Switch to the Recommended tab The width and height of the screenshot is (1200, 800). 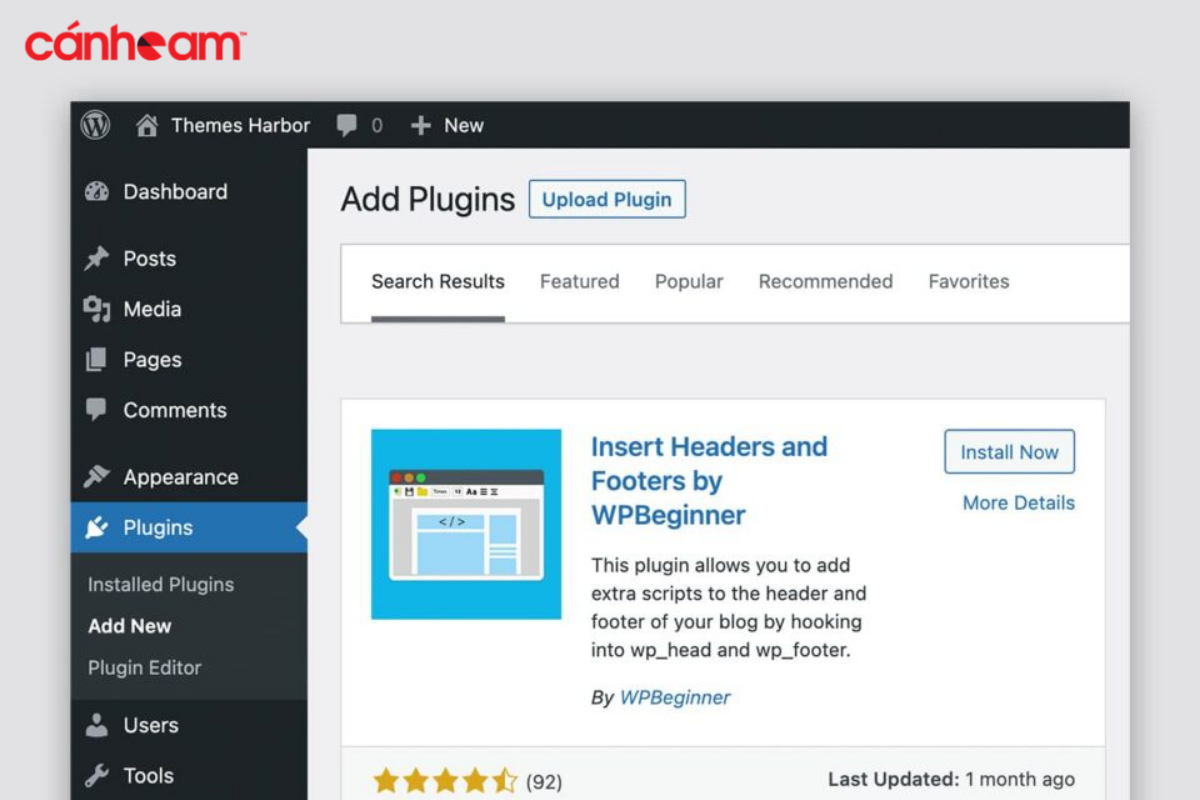click(x=826, y=282)
